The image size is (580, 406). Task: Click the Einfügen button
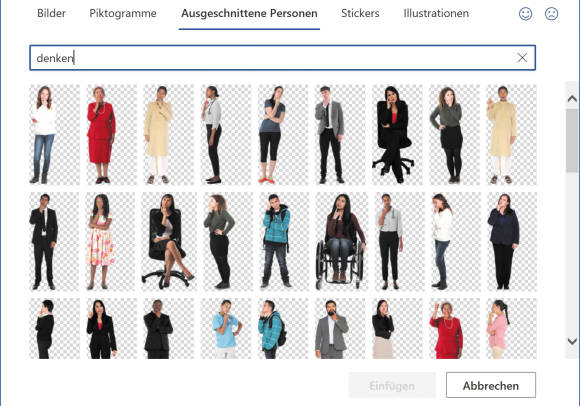(392, 385)
